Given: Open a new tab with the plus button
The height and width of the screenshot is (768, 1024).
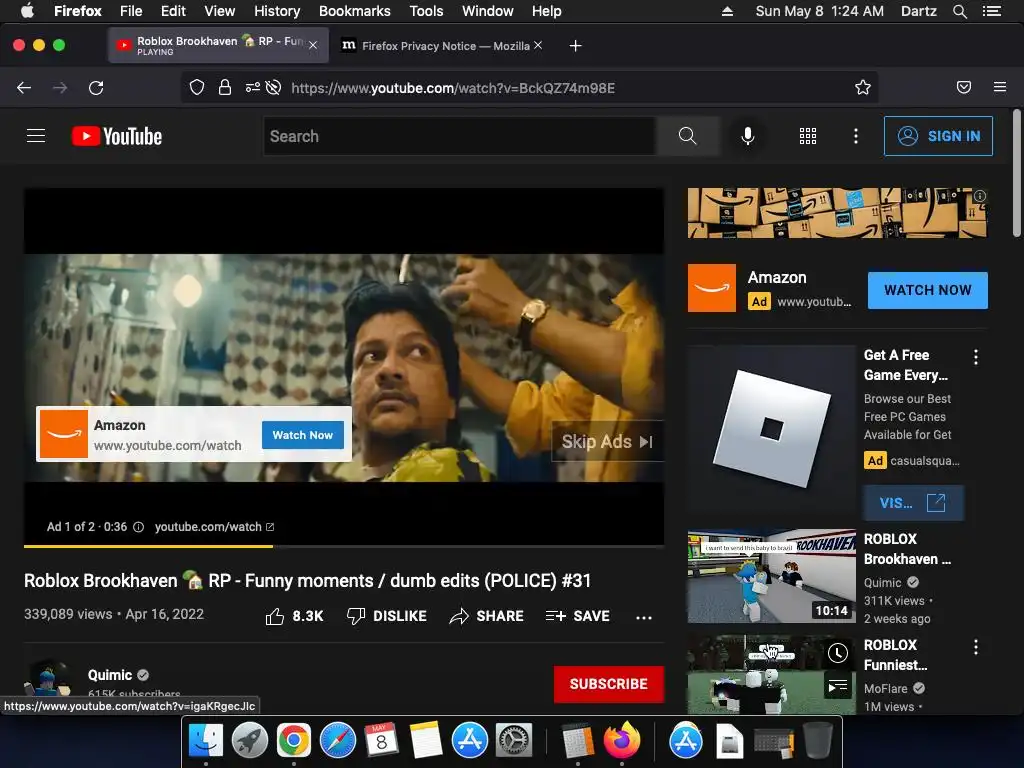Looking at the screenshot, I should 575,46.
